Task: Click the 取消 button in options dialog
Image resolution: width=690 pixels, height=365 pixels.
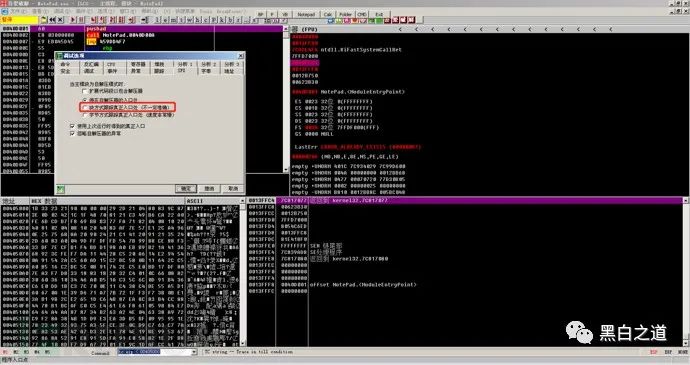Action: pos(233,188)
